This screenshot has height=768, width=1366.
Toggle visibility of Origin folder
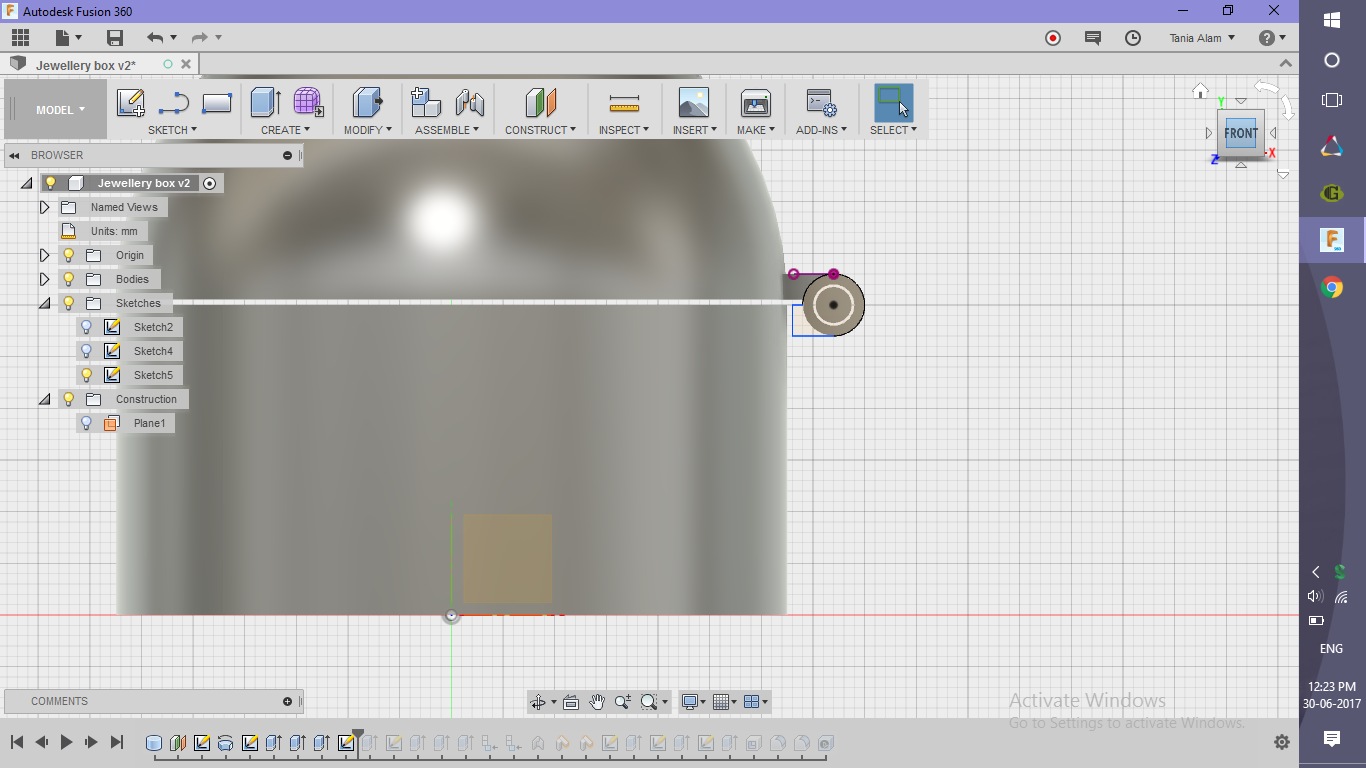point(68,255)
